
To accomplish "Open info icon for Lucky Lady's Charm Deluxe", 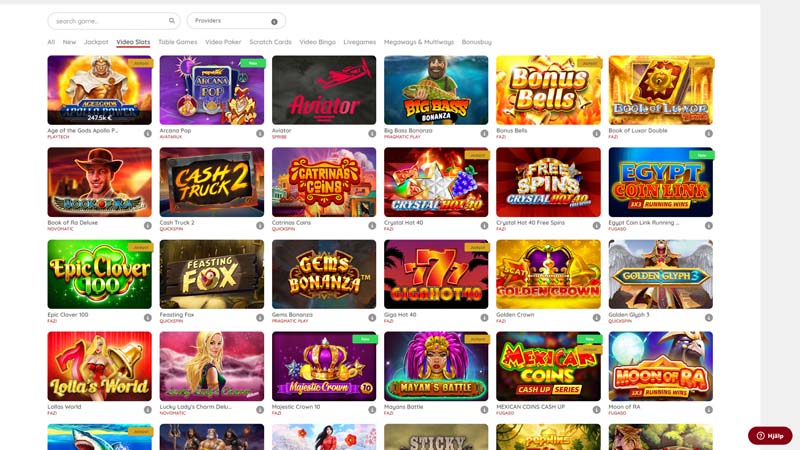I will (x=260, y=409).
